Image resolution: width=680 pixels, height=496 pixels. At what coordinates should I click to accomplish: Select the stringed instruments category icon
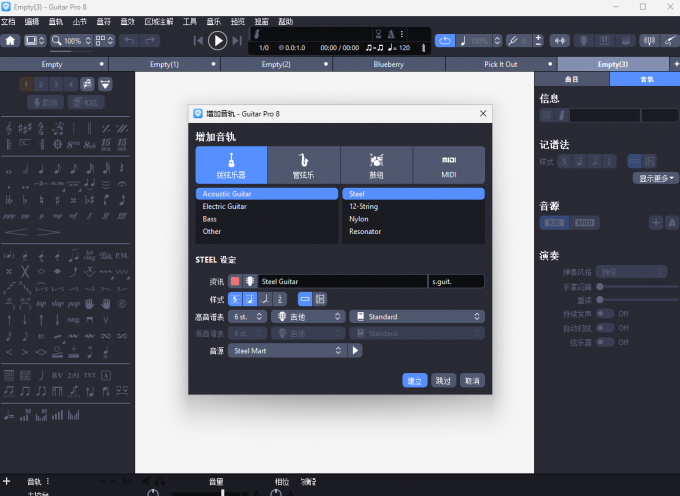[x=231, y=164]
